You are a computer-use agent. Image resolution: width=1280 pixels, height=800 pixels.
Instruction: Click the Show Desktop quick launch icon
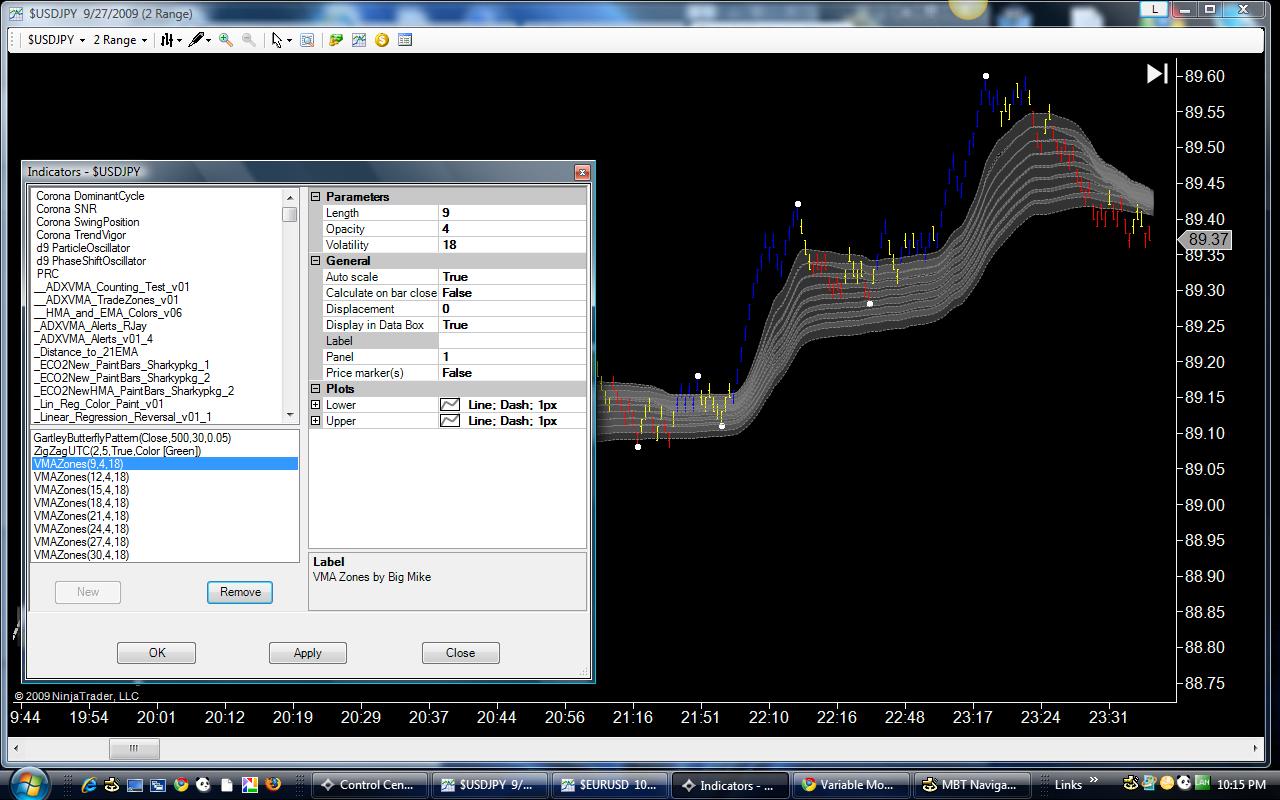point(136,785)
